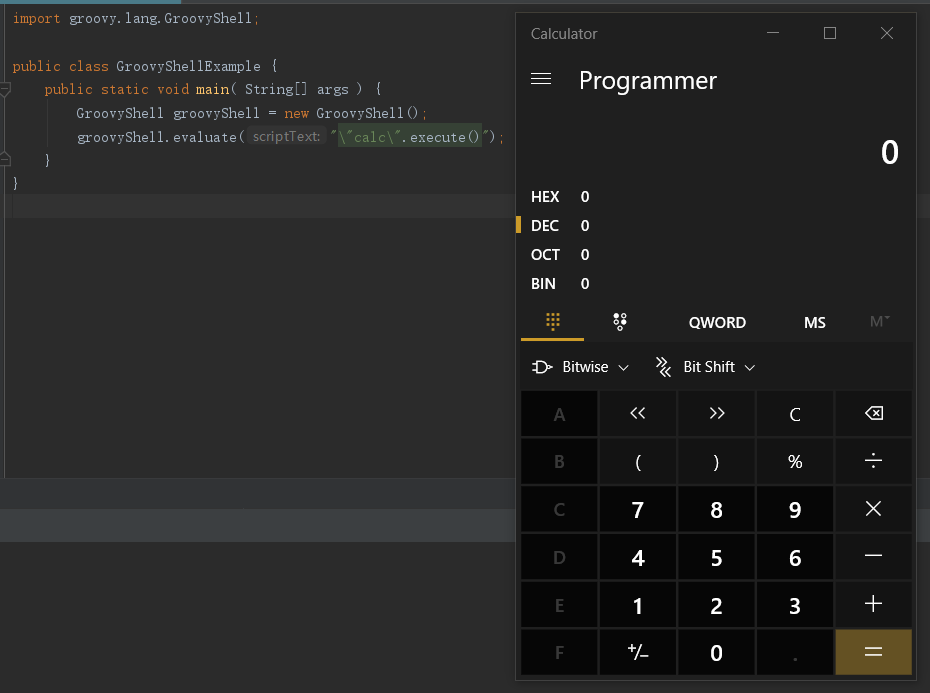Switch to the bit toggling keypad
The image size is (930, 693).
pos(620,321)
